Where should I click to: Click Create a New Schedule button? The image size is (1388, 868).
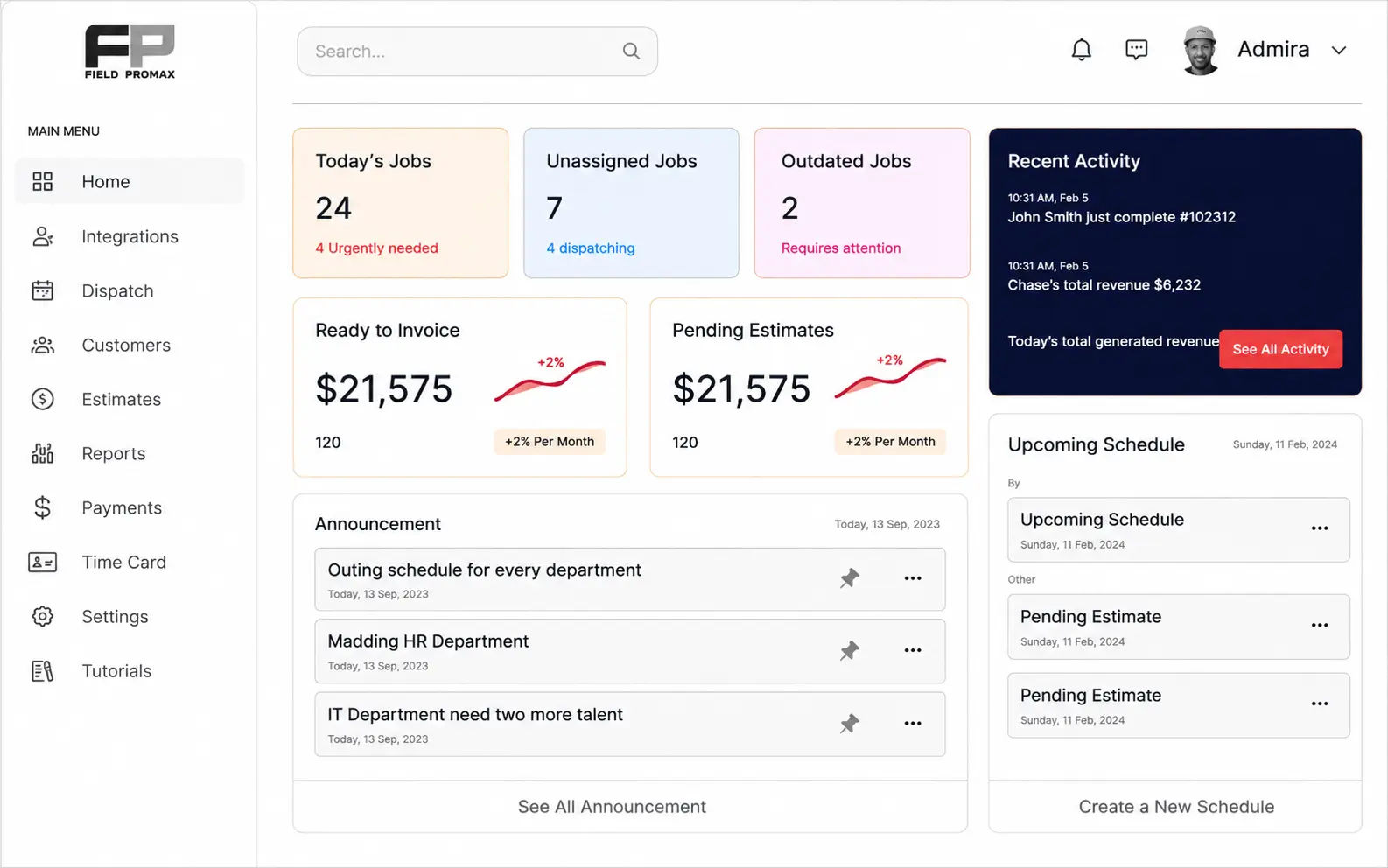coord(1176,807)
